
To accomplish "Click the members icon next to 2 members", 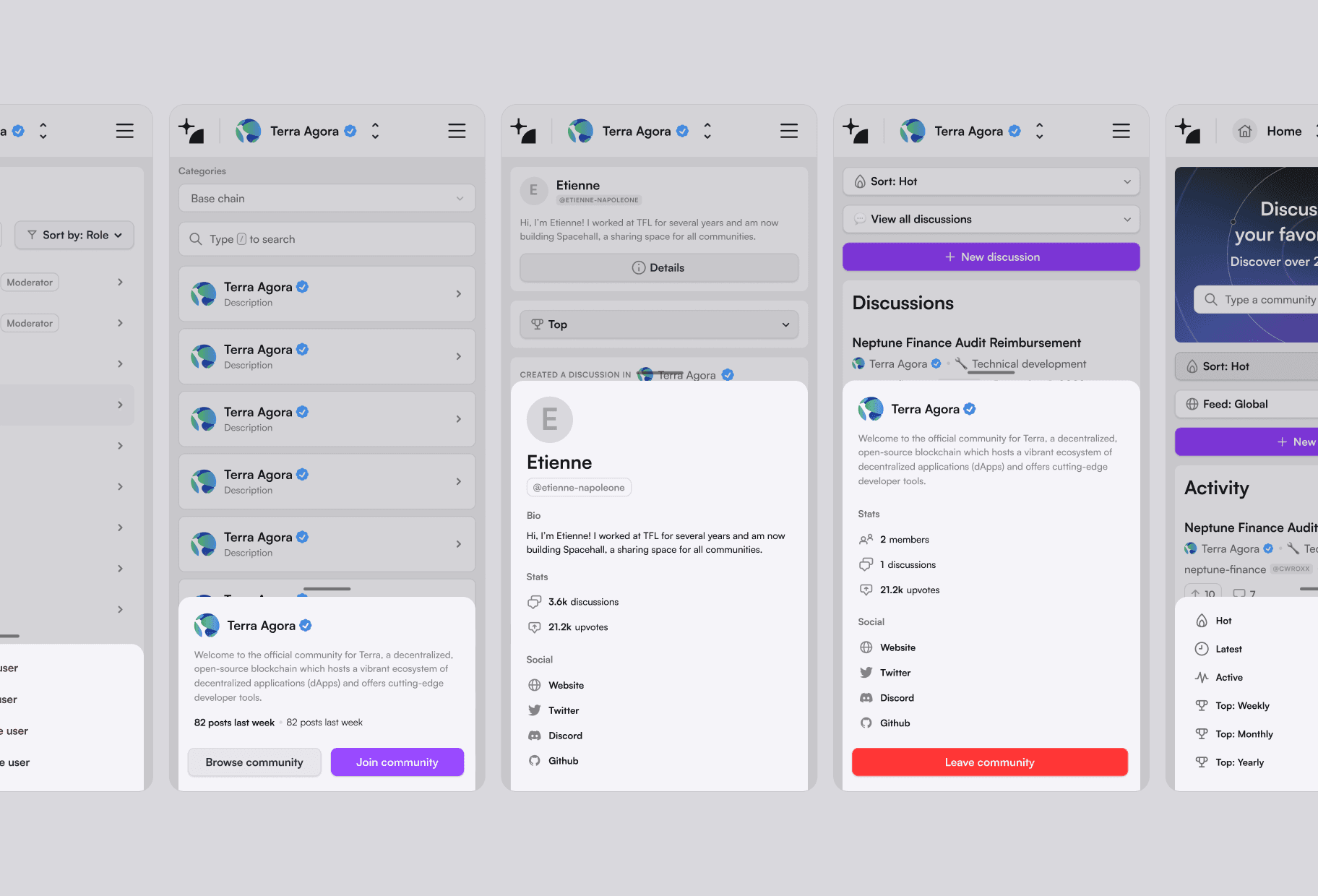I will tap(866, 540).
